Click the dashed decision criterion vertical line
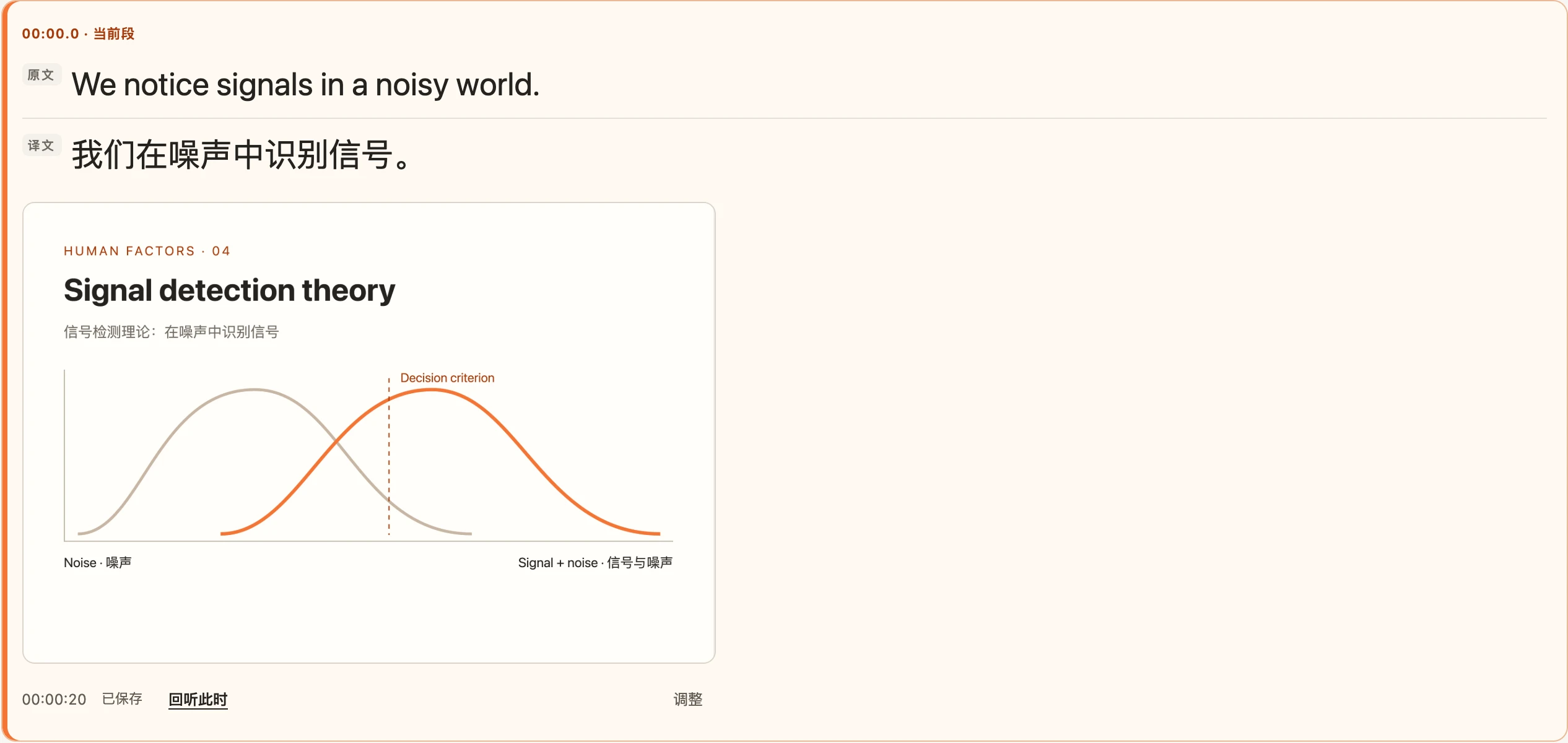This screenshot has height=743, width=1568. pos(389,458)
